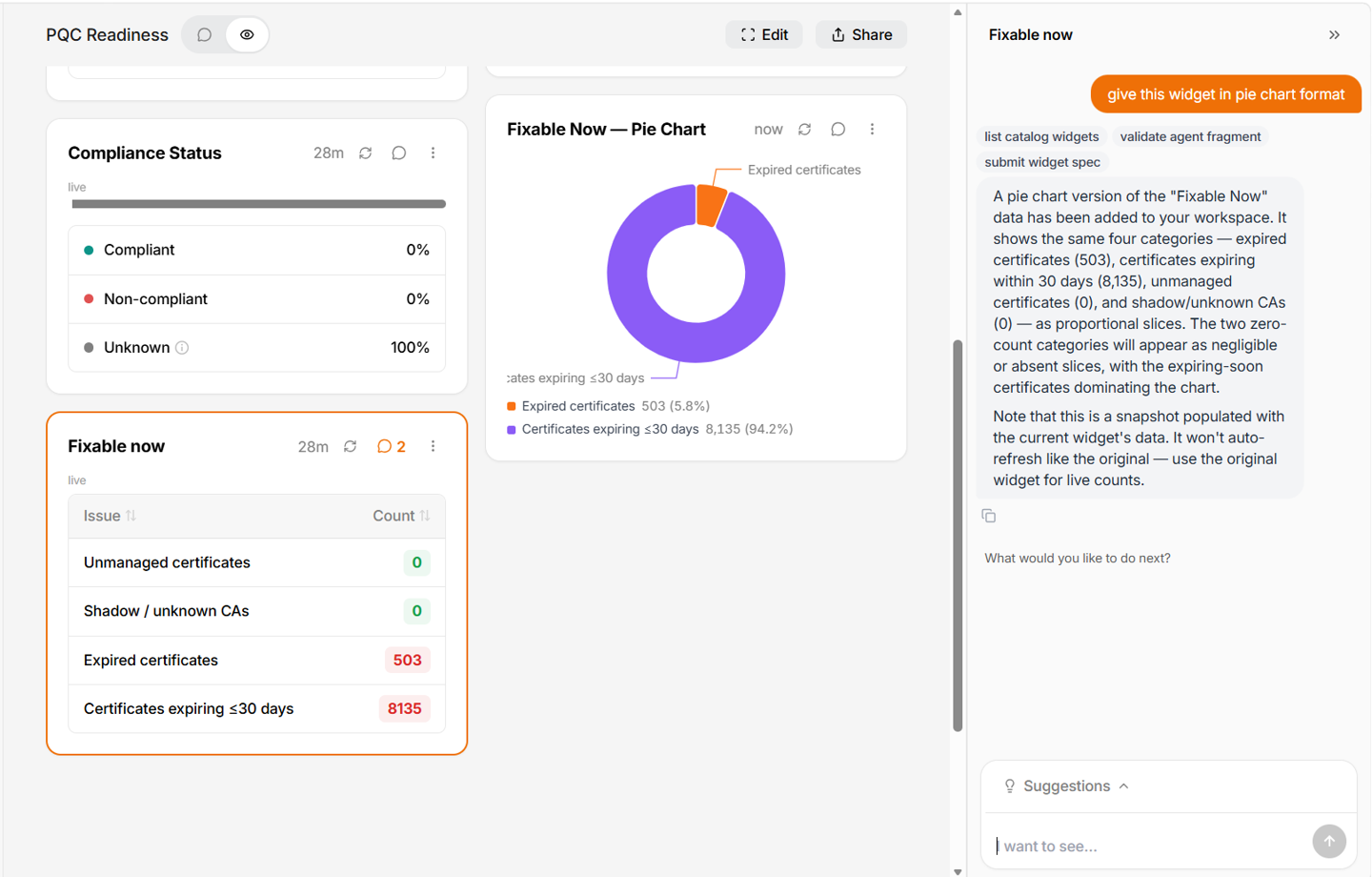Screen dimensions: 1372x877
Task: Refresh the Fixable Now — Pie Chart widget
Action: (804, 129)
